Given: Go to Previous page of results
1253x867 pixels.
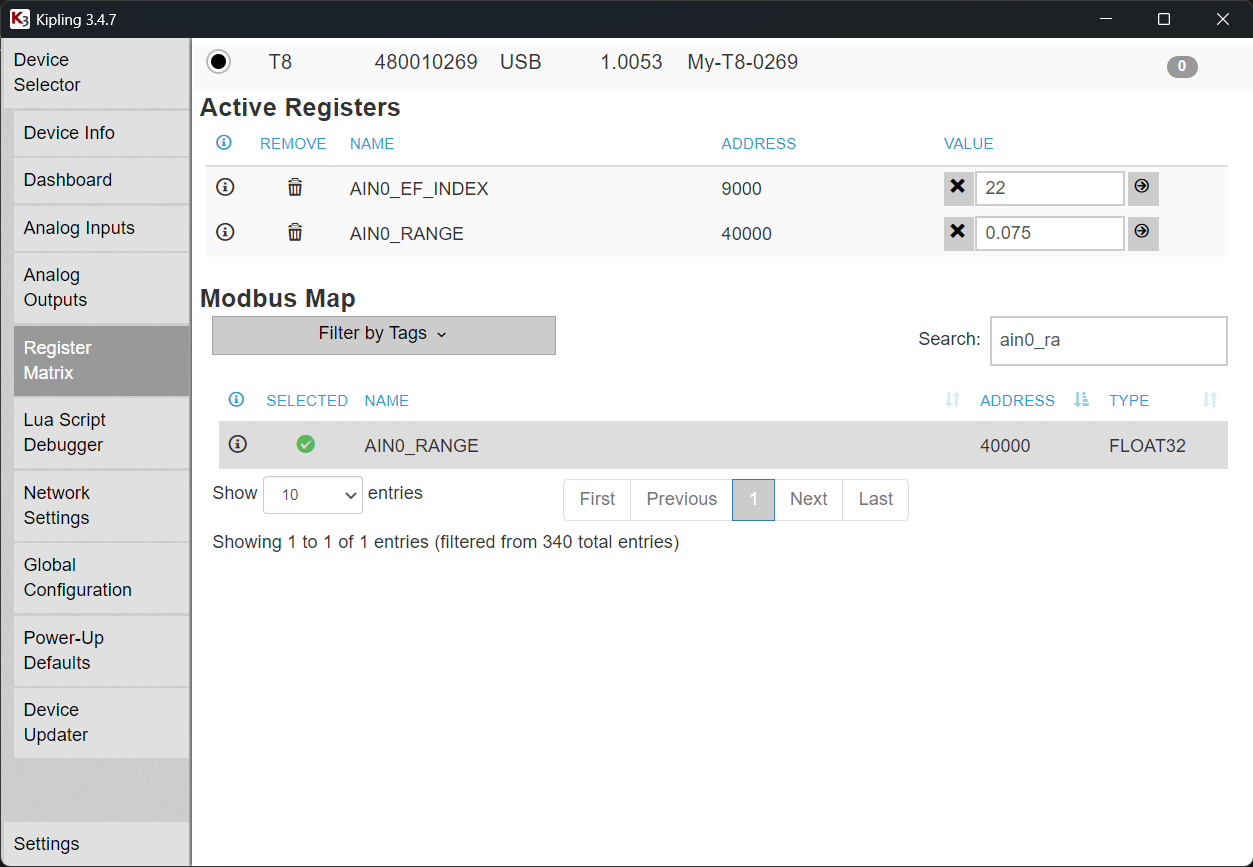Looking at the screenshot, I should 682,499.
